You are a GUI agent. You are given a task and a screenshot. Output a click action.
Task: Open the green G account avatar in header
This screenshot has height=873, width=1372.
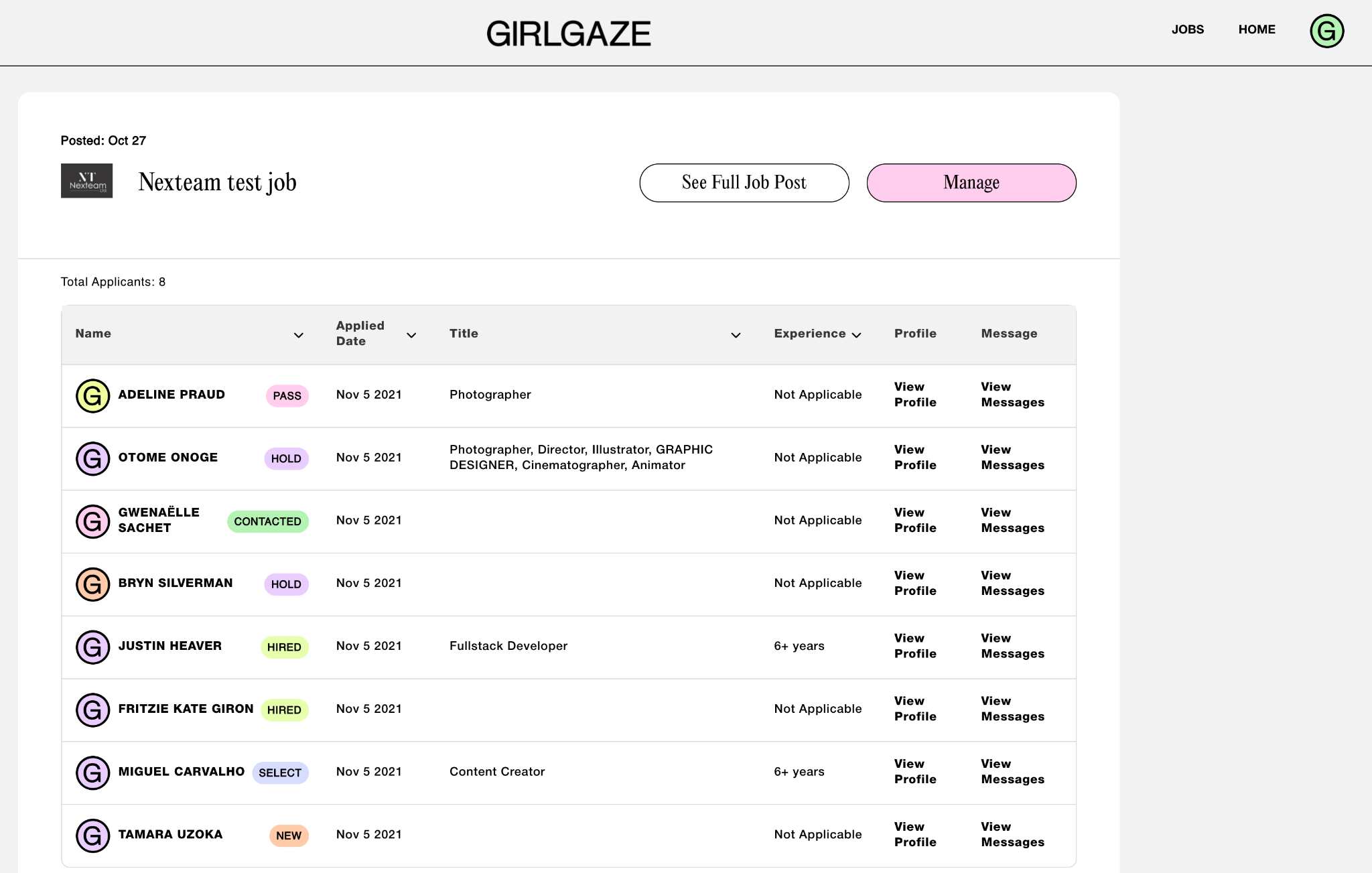[1326, 31]
